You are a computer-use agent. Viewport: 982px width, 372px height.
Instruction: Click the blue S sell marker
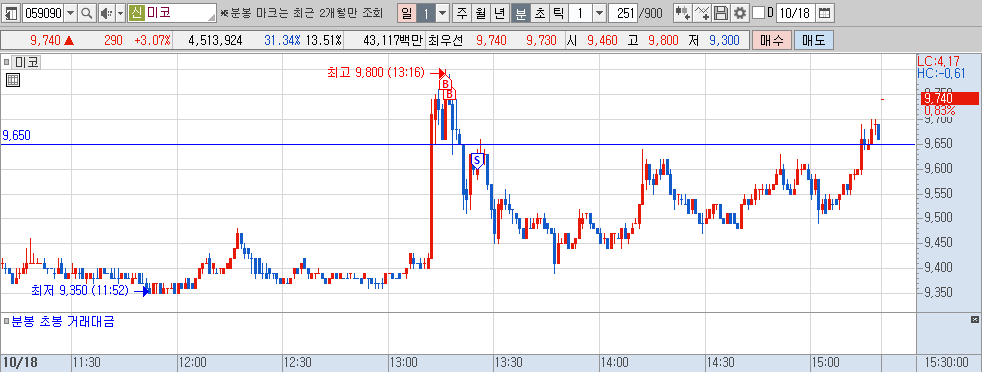point(476,161)
